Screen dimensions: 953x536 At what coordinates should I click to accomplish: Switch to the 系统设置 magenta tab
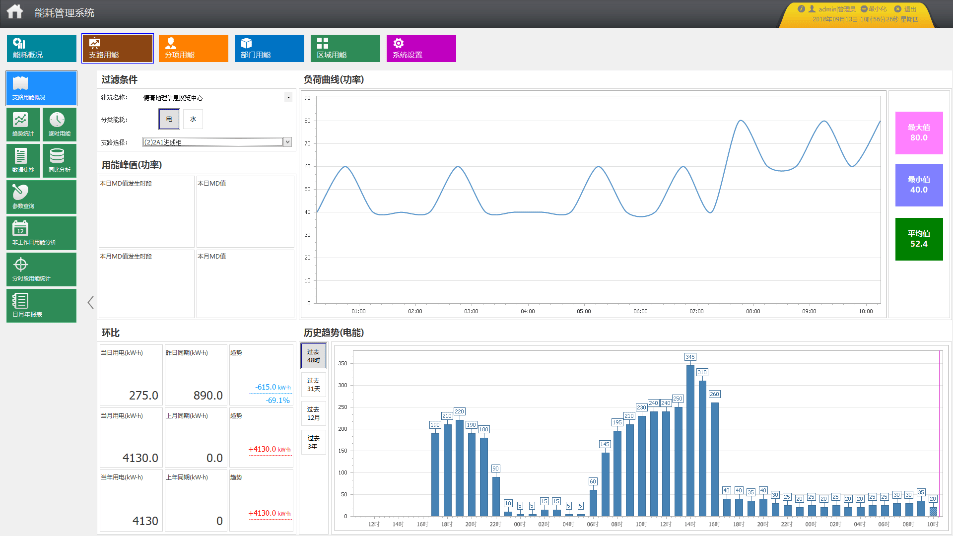pyautogui.click(x=421, y=48)
